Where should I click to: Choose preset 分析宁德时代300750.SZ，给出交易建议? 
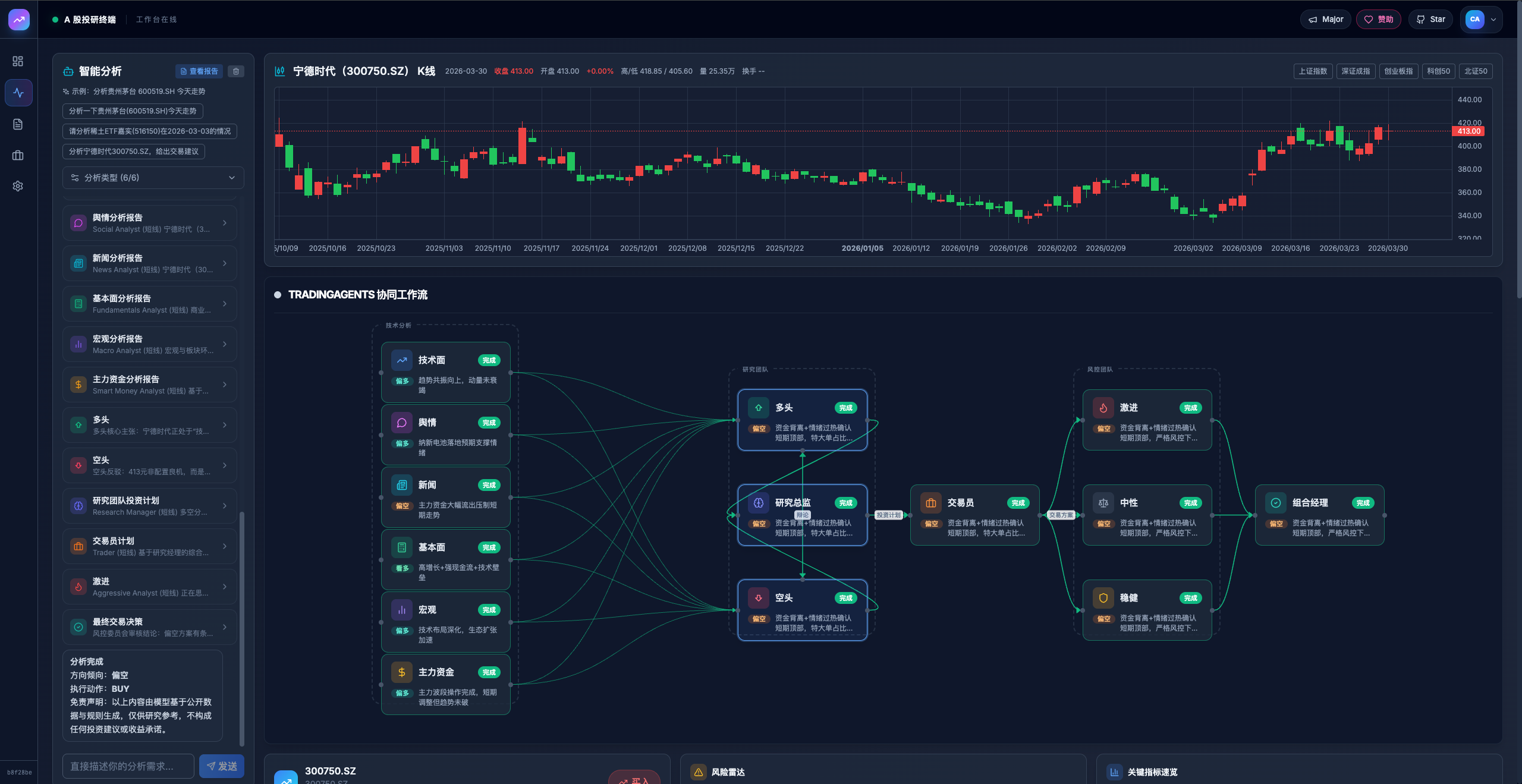(x=134, y=152)
